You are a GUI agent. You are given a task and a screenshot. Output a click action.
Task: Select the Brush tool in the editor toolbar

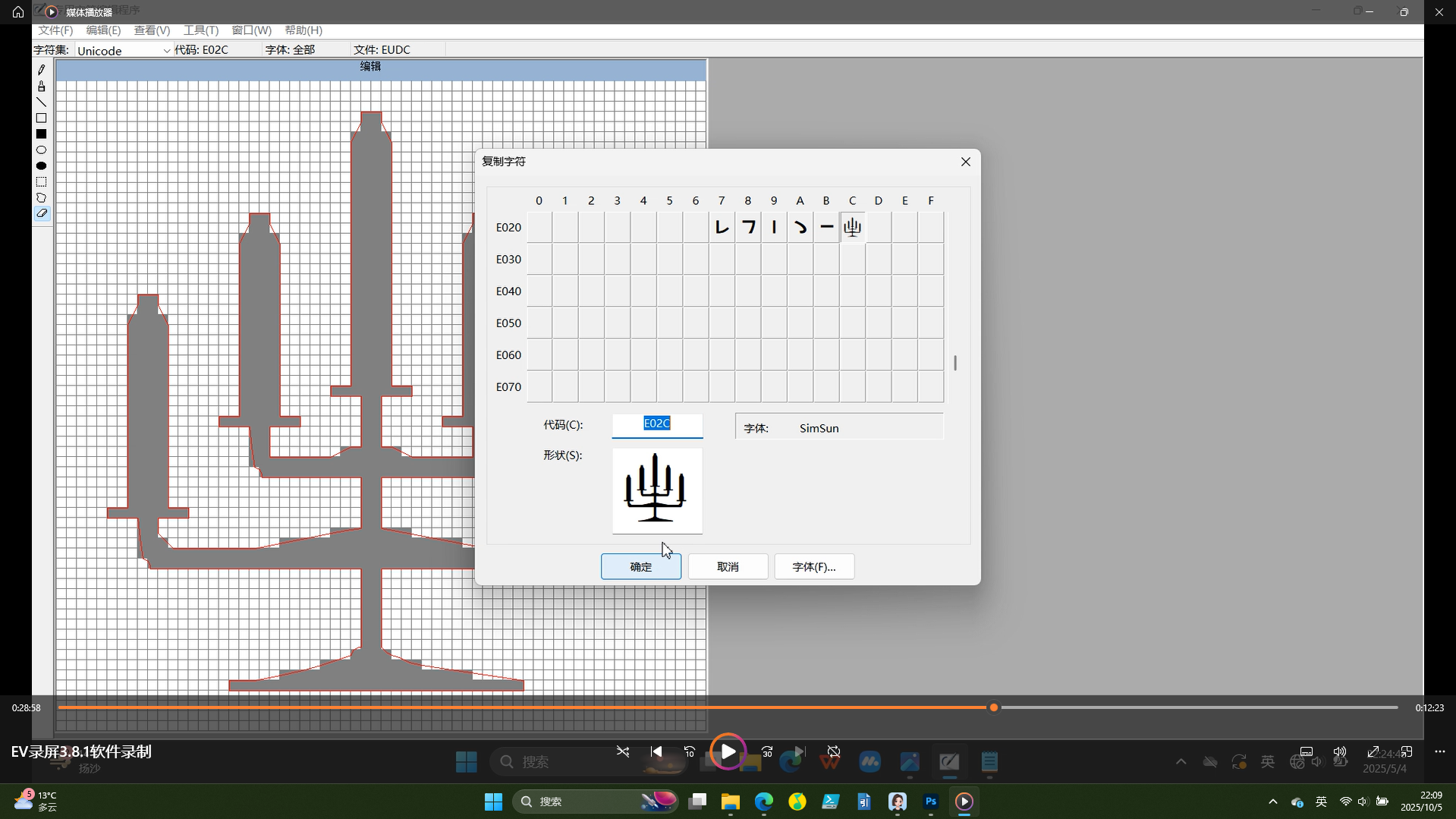click(x=42, y=87)
